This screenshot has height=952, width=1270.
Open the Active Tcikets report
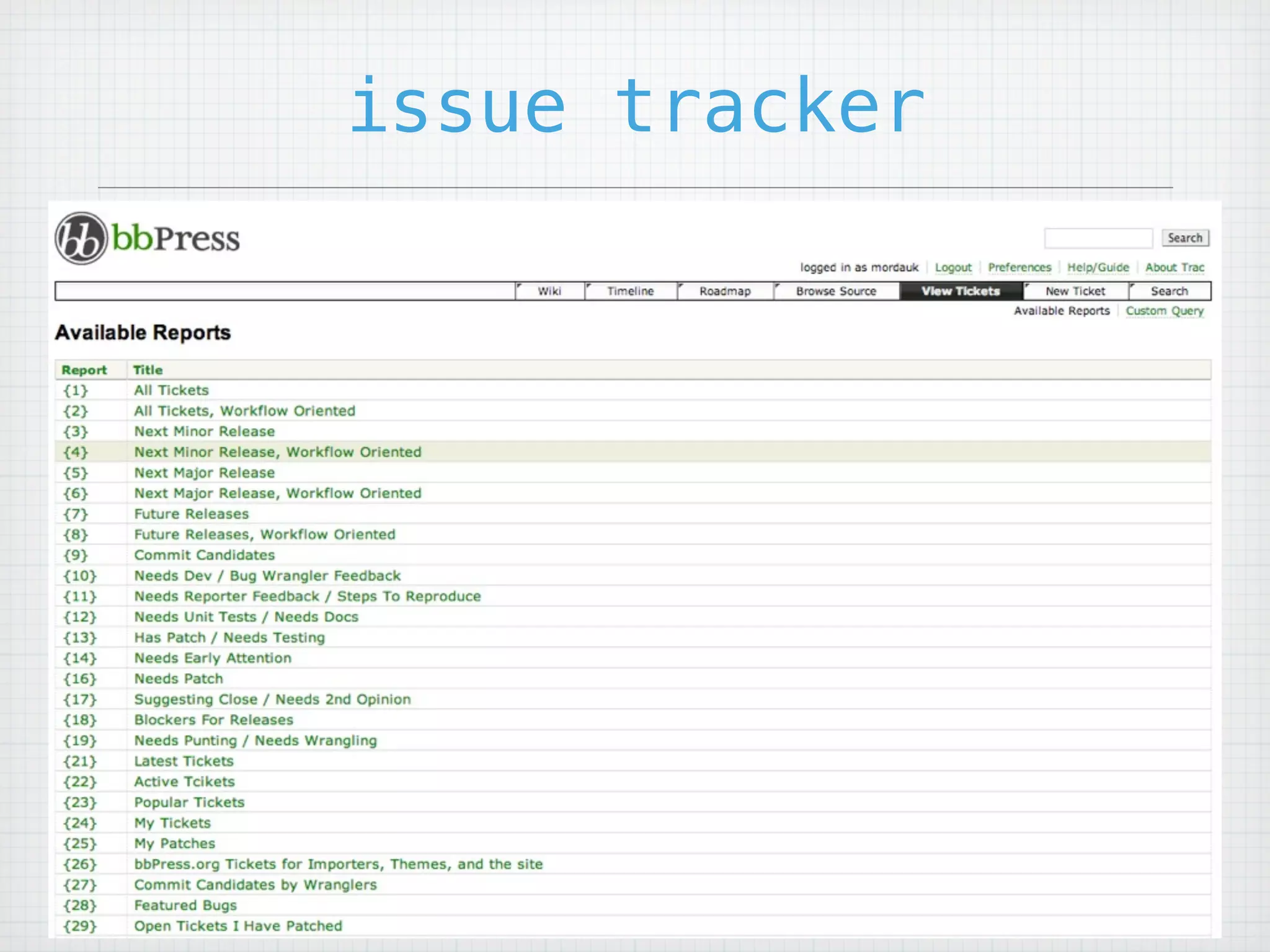(184, 782)
